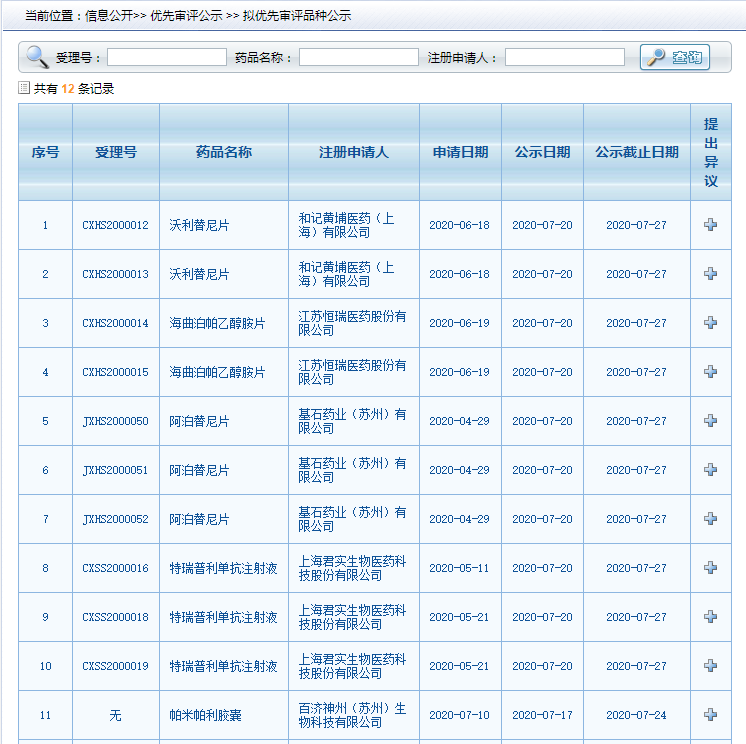
Task: Click the 公示日期 column header
Action: click(542, 152)
